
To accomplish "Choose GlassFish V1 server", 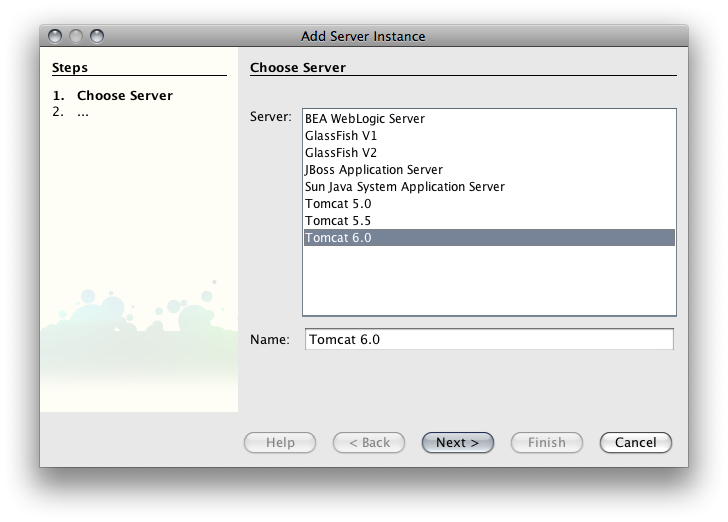I will [x=489, y=136].
